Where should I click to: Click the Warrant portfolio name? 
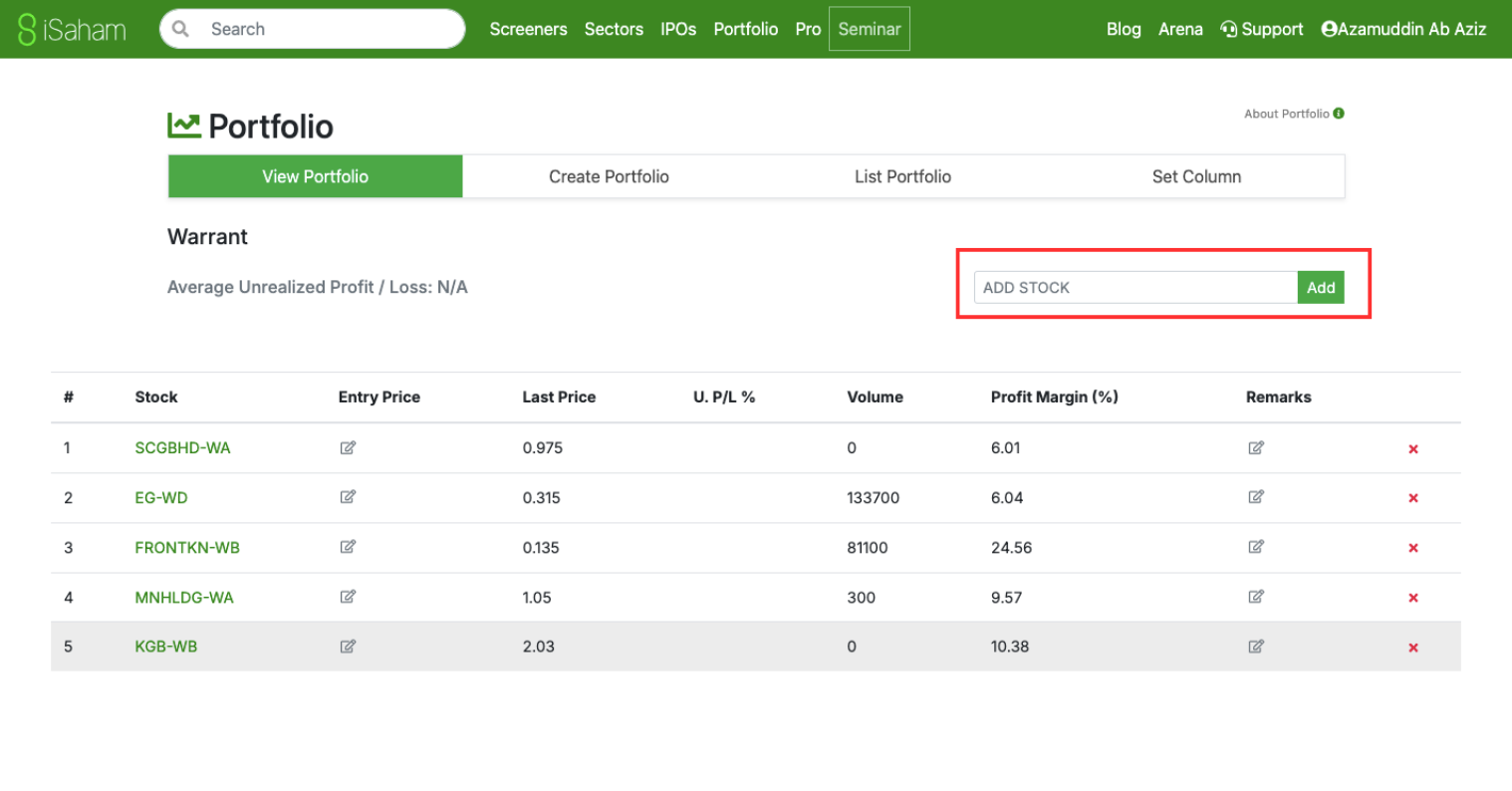click(x=207, y=236)
